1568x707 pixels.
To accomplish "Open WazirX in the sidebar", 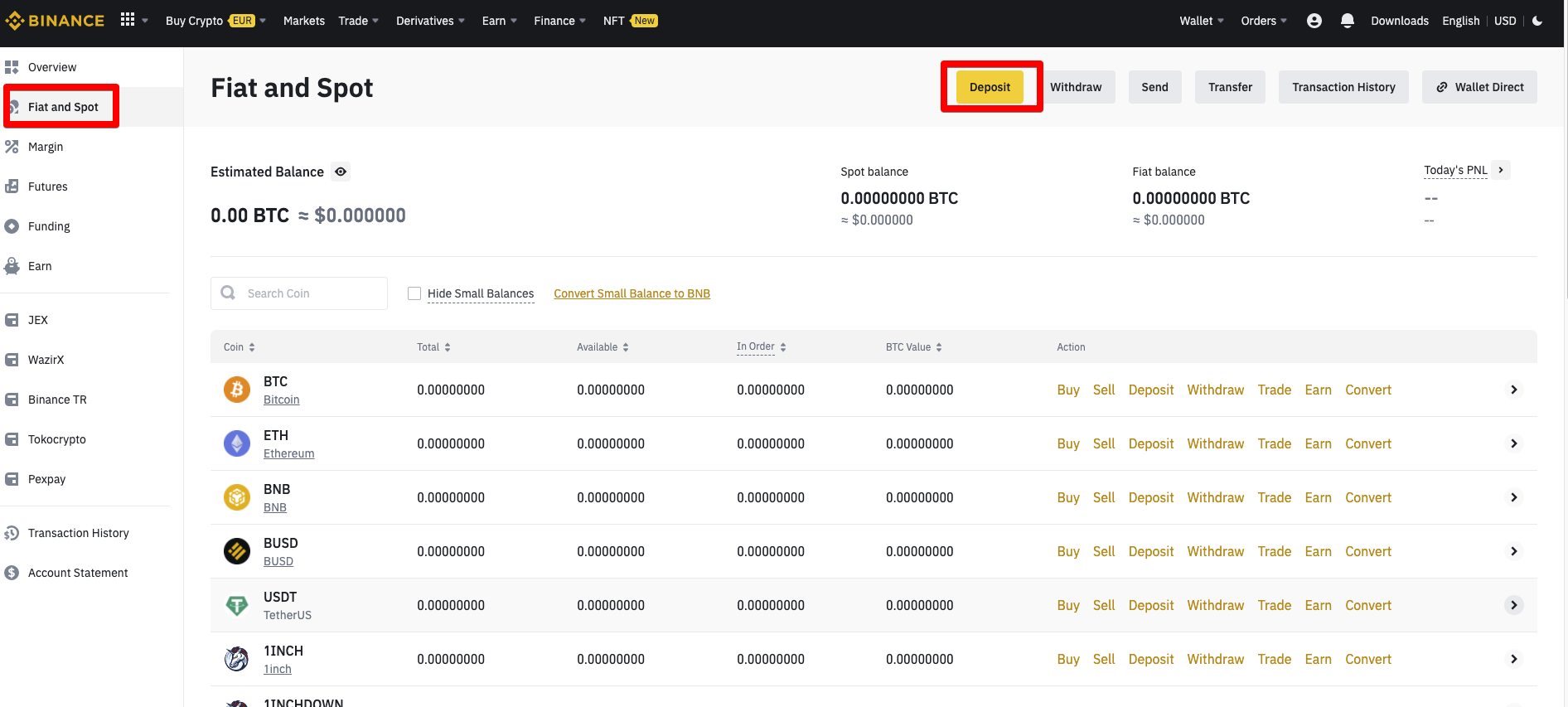I will point(46,360).
